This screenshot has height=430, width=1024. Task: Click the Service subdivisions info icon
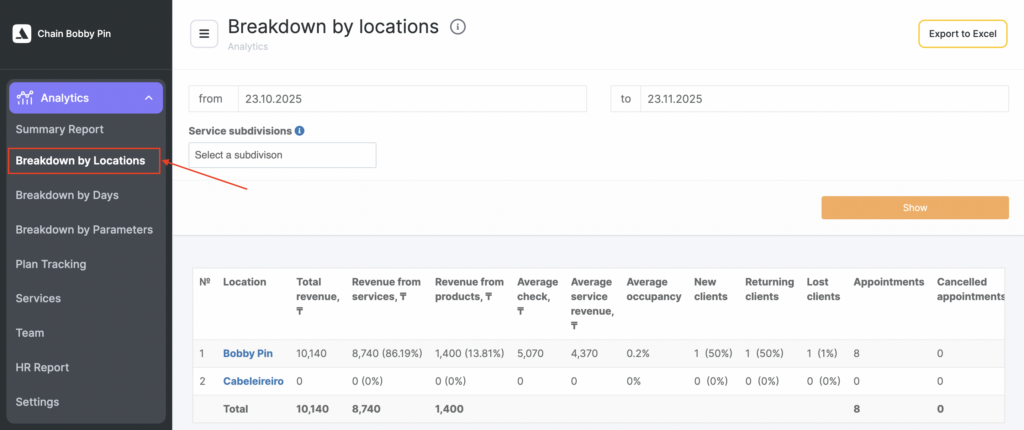pyautogui.click(x=300, y=131)
